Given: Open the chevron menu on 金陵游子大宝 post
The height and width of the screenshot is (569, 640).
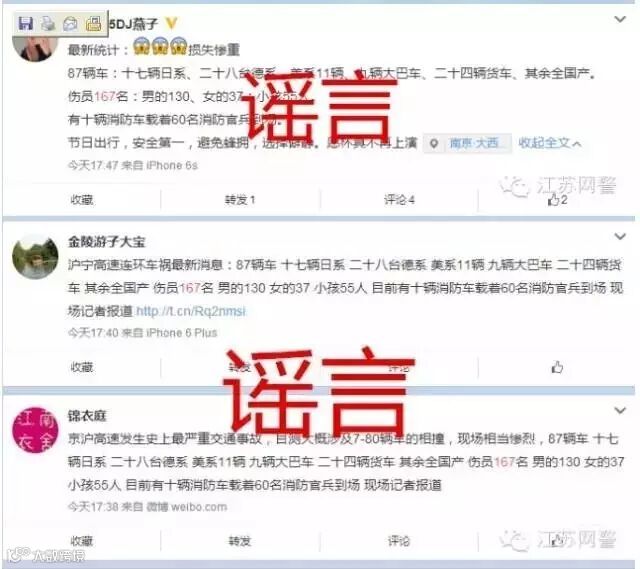Looking at the screenshot, I should pyautogui.click(x=620, y=236).
